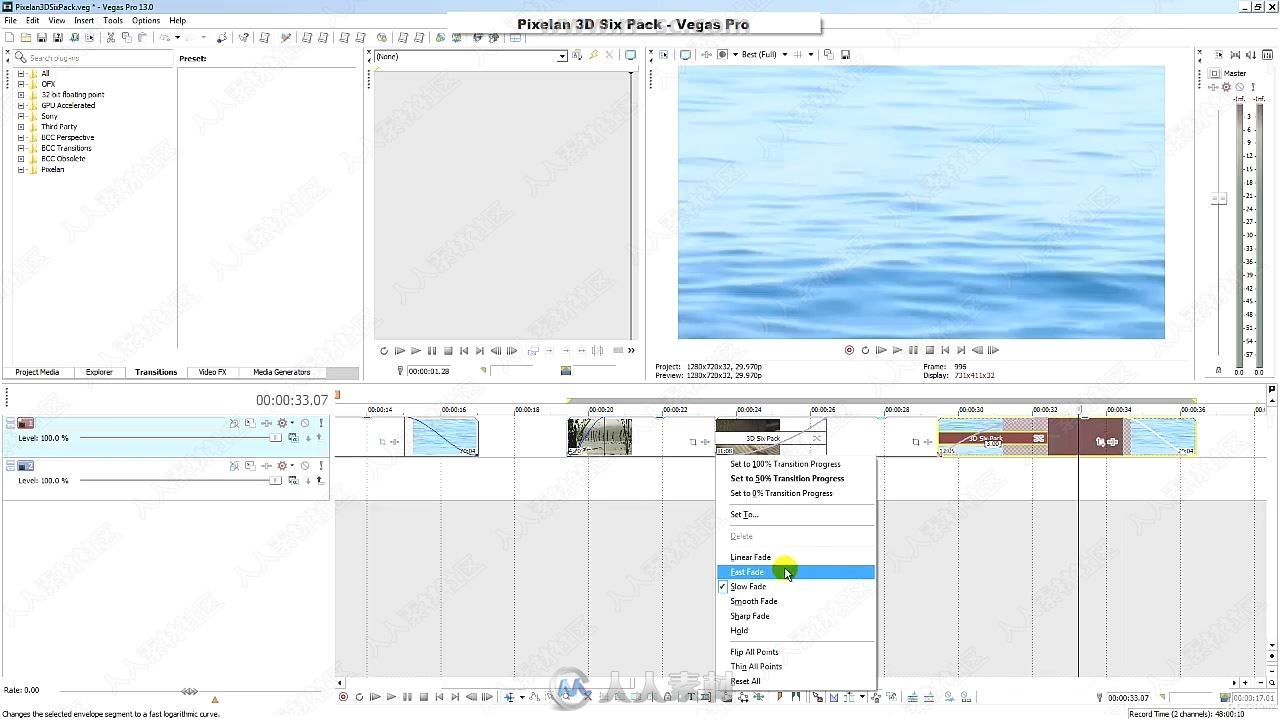
Task: Expand the BCC Transitions folder
Action: pyautogui.click(x=20, y=148)
